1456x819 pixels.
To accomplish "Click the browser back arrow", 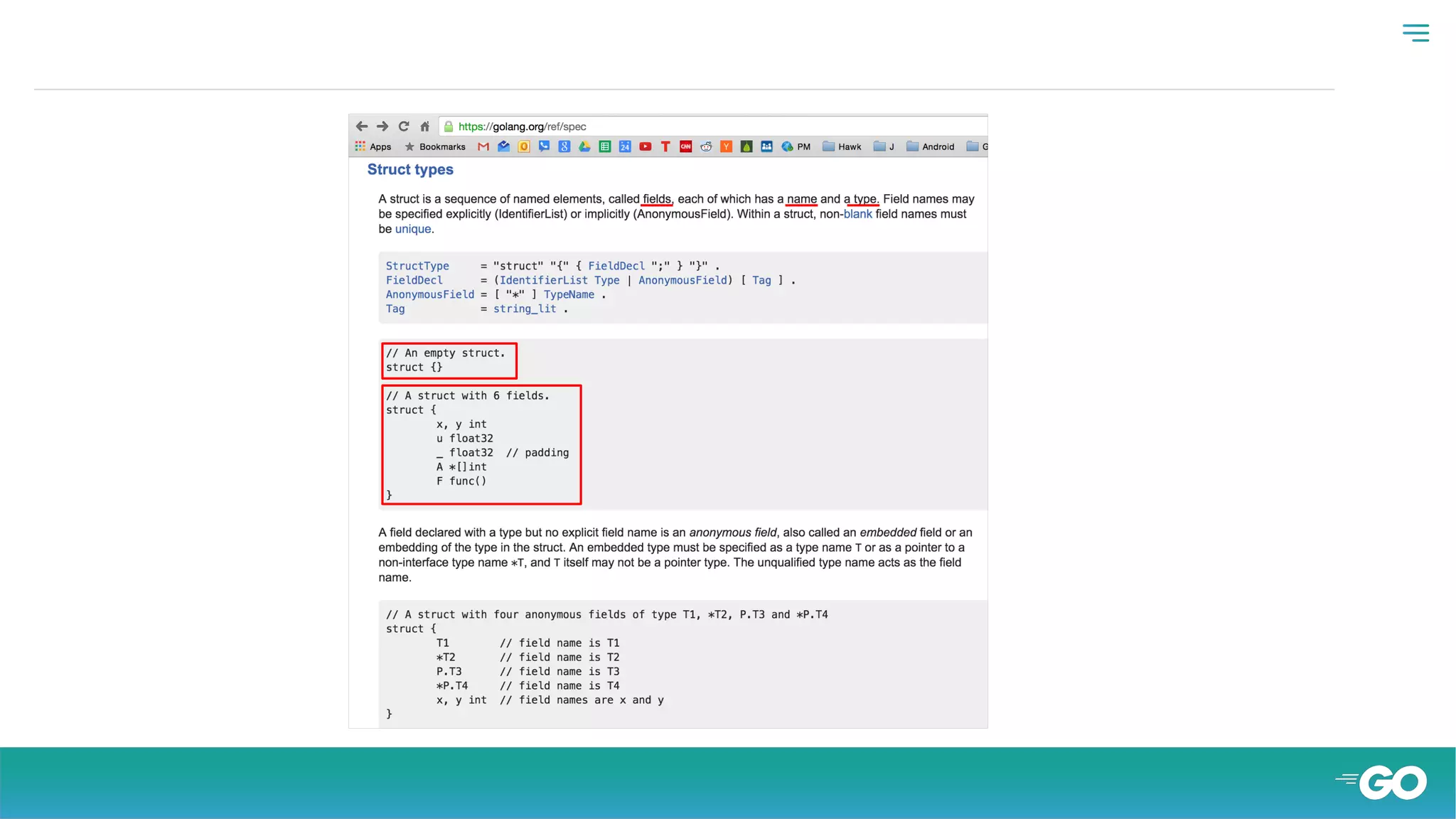I will [x=362, y=127].
